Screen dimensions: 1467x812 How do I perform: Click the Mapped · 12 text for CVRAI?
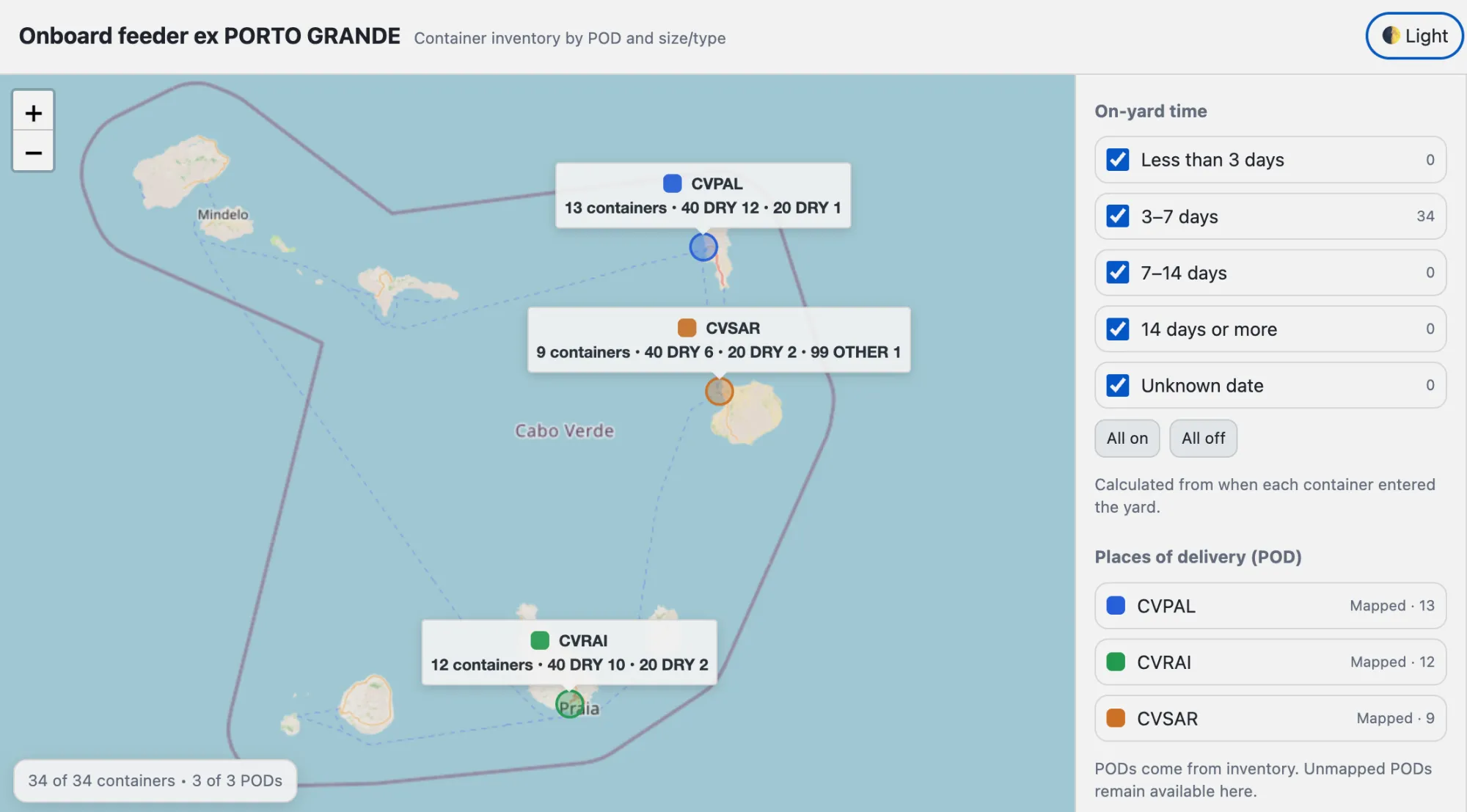1391,662
